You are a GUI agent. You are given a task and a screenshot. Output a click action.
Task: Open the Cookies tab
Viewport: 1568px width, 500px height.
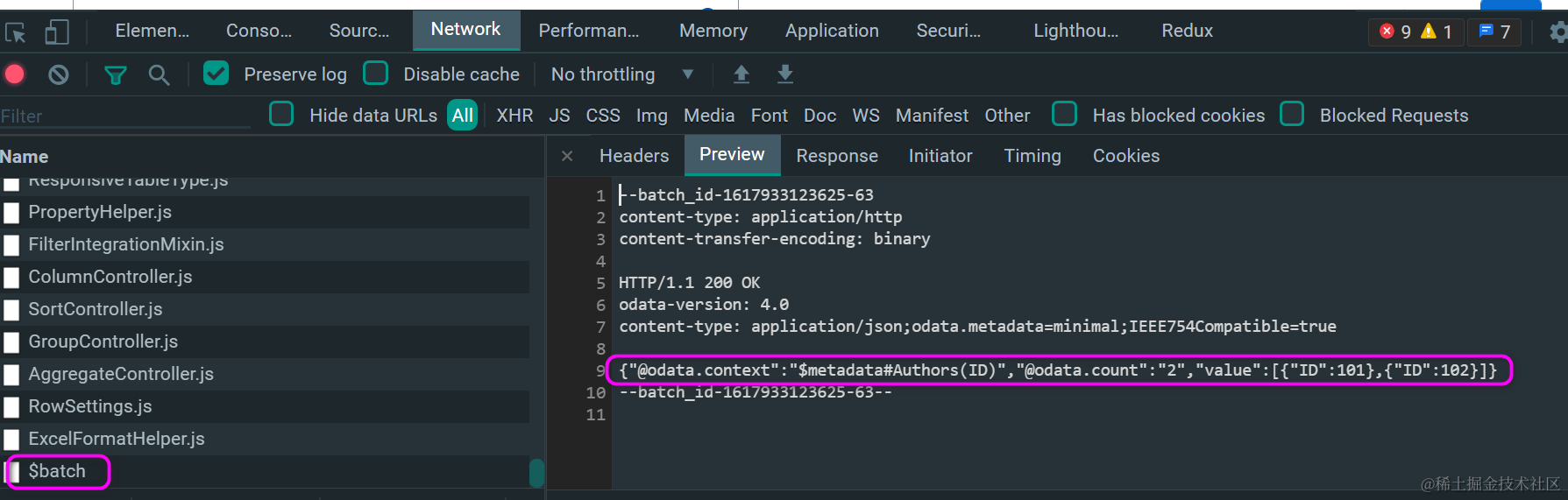click(1125, 156)
